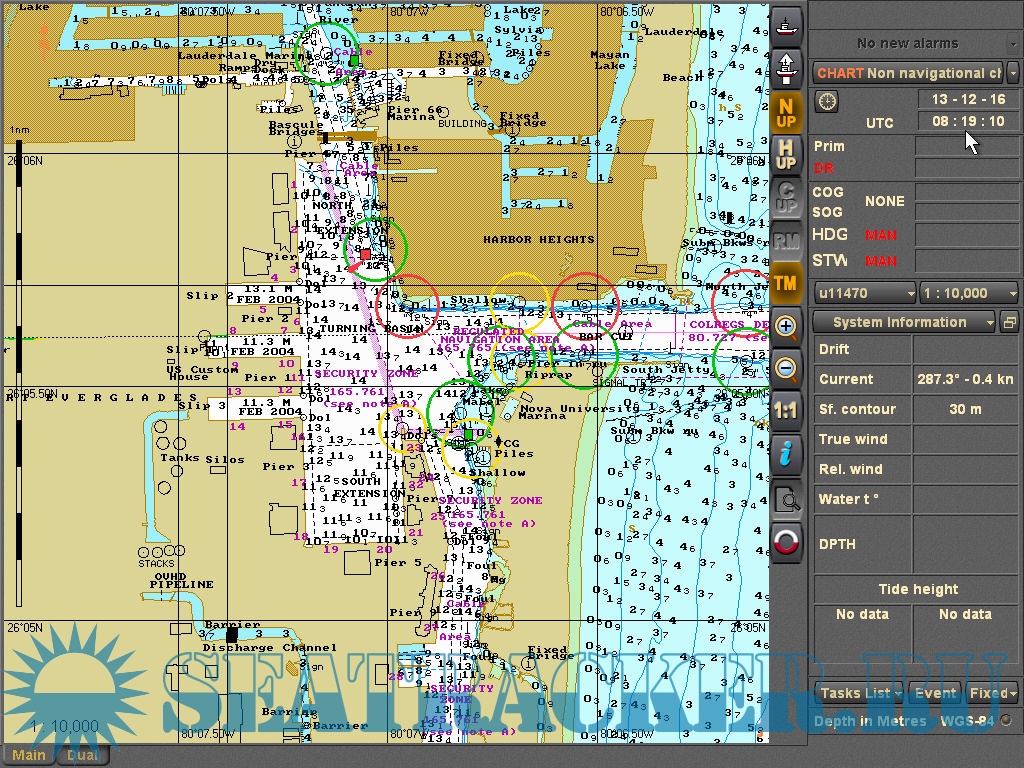Expand the System Information panel selector
The image size is (1024, 768).
904,322
